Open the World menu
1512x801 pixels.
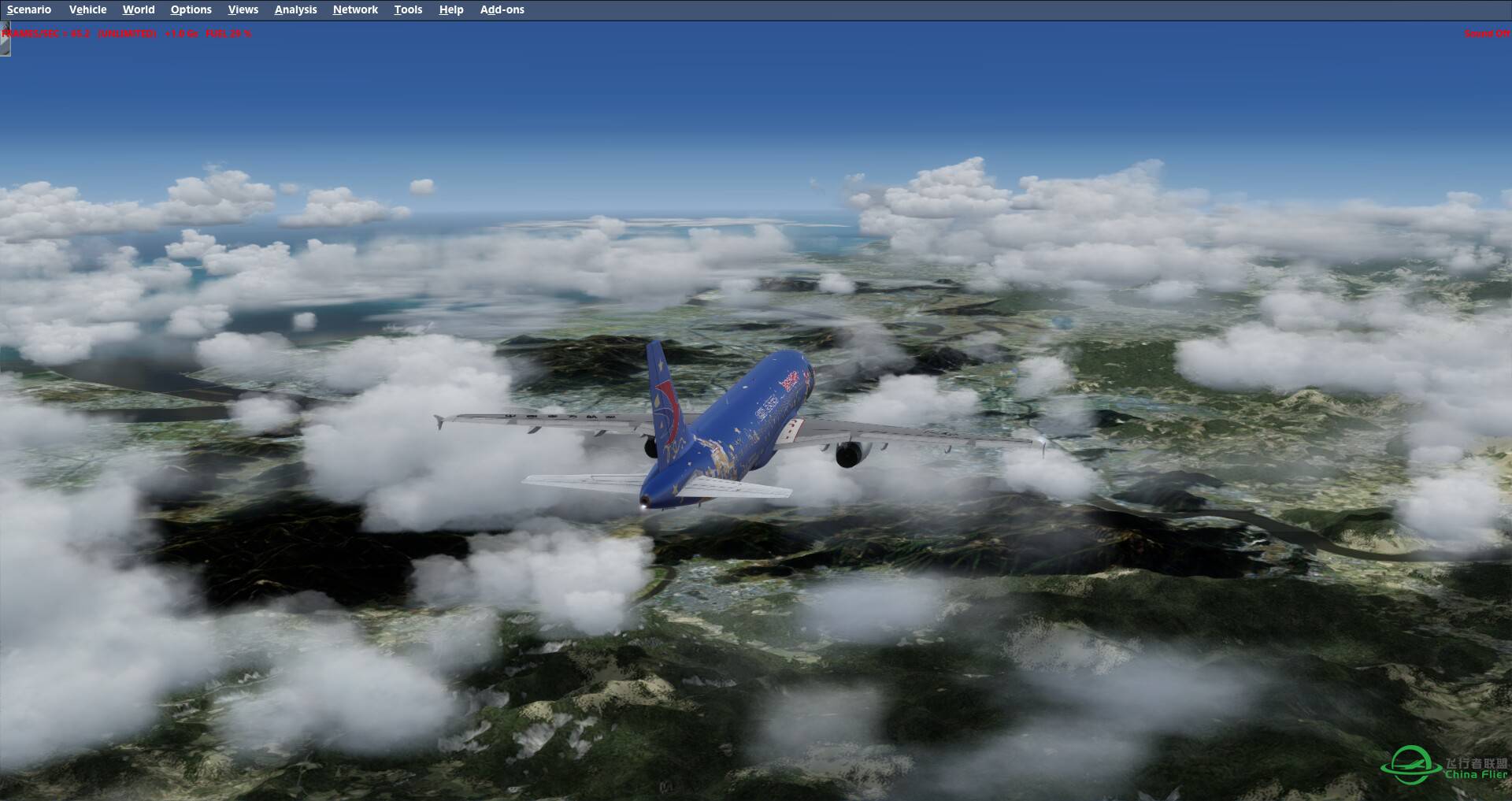click(139, 9)
